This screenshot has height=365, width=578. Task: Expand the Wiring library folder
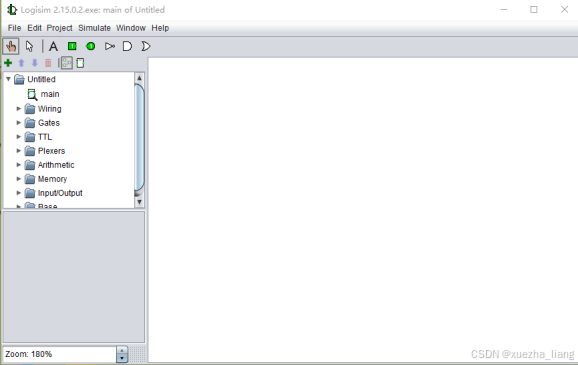[18, 109]
